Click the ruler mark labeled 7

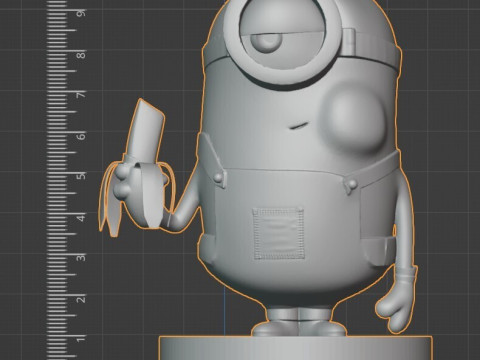[x=82, y=95]
